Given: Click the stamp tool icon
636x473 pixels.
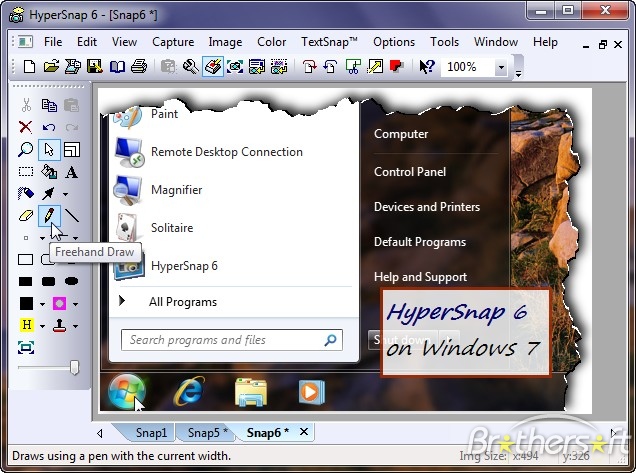Looking at the screenshot, I should pyautogui.click(x=60, y=325).
